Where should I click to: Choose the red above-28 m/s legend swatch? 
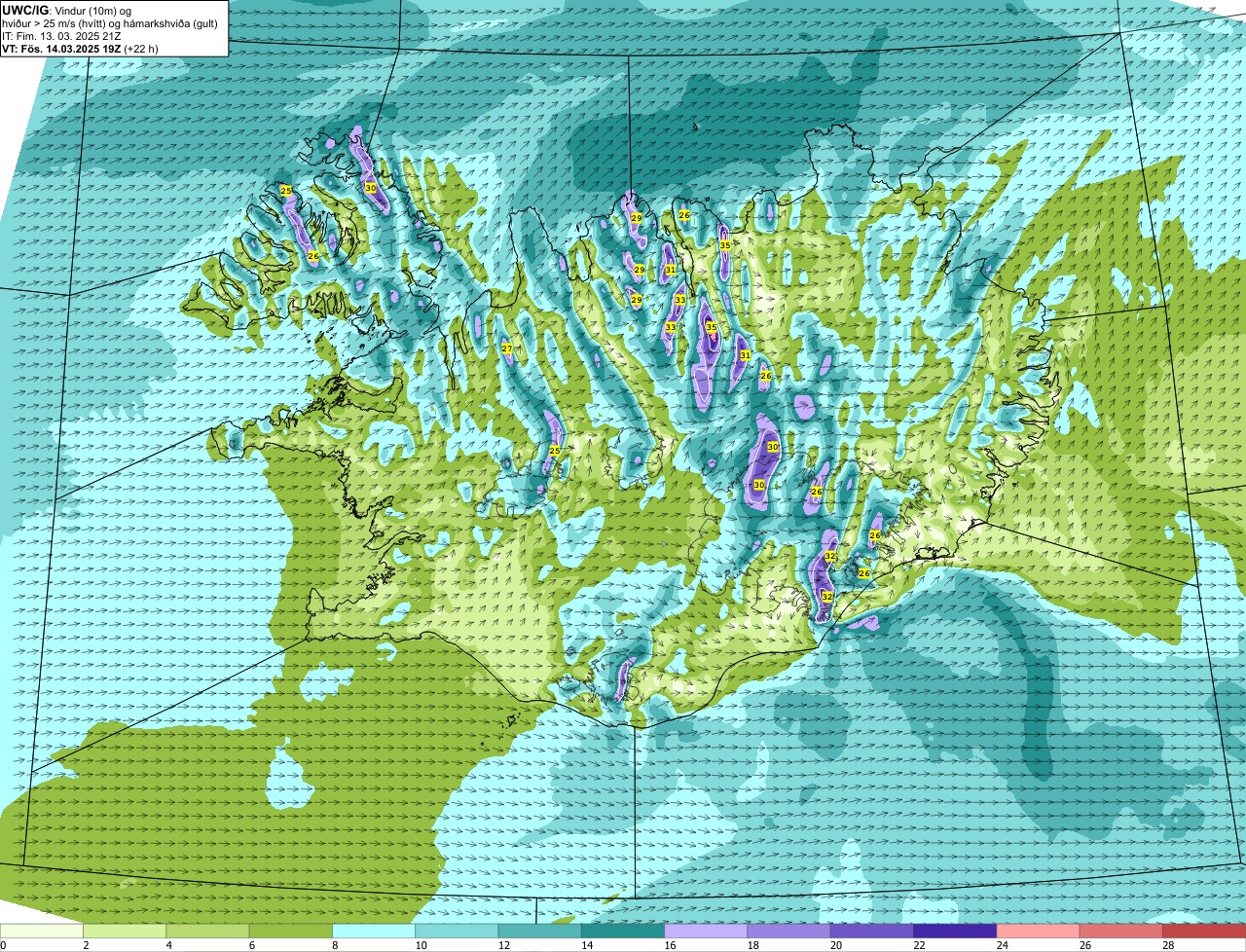[1204, 931]
